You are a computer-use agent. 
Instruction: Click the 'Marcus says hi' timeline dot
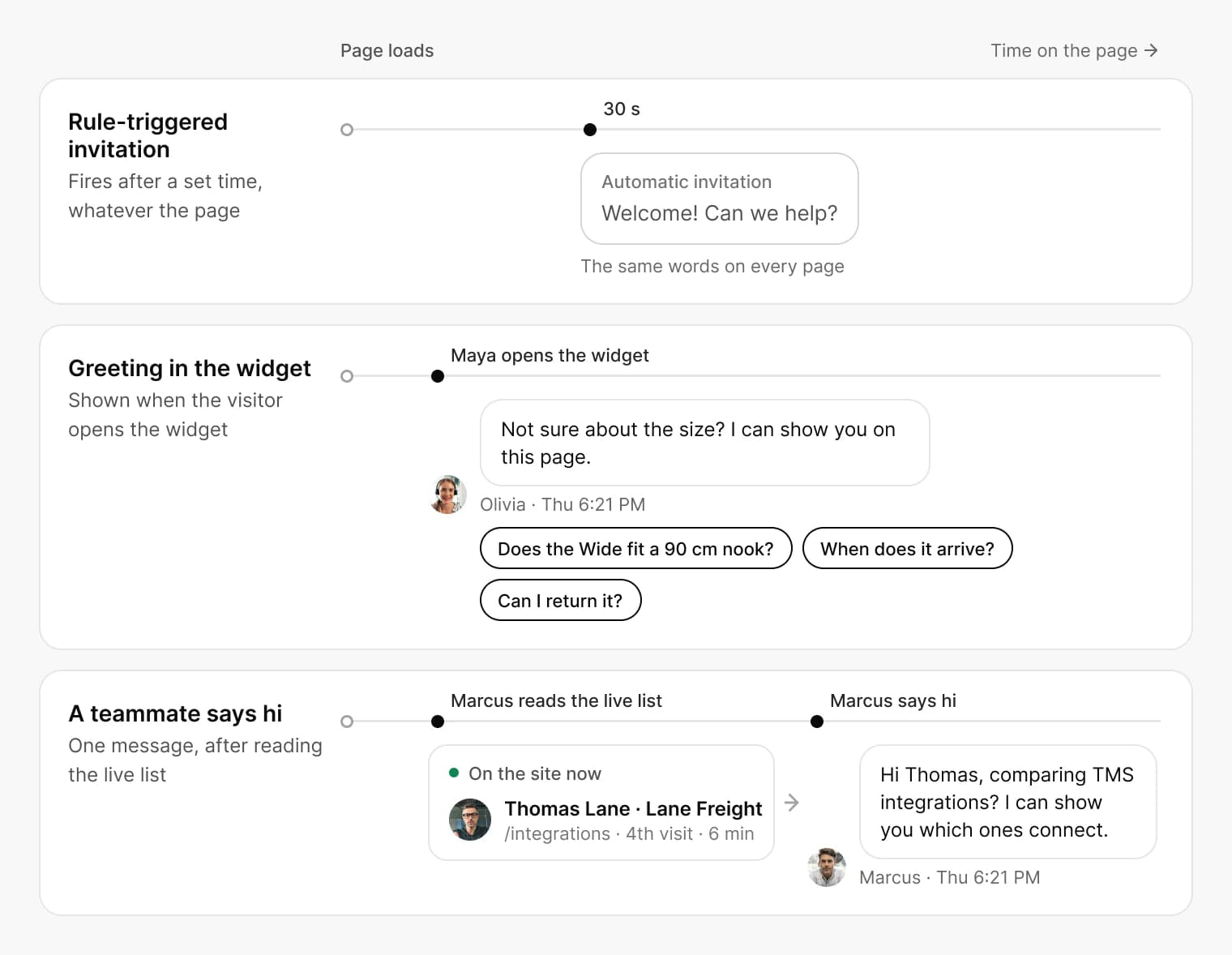coord(817,722)
